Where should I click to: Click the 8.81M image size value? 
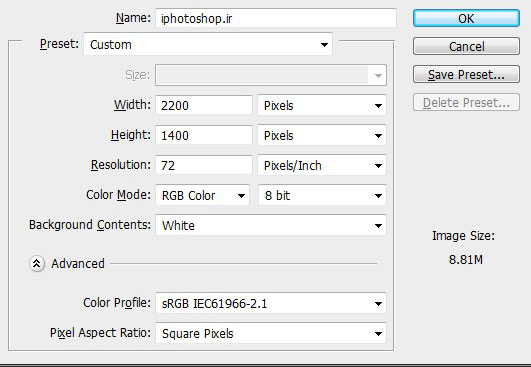click(x=466, y=260)
